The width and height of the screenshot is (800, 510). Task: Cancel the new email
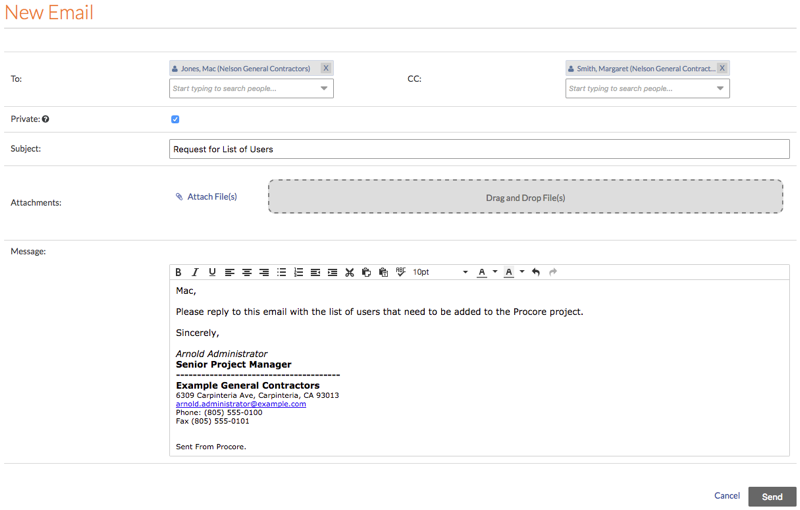pyautogui.click(x=727, y=496)
